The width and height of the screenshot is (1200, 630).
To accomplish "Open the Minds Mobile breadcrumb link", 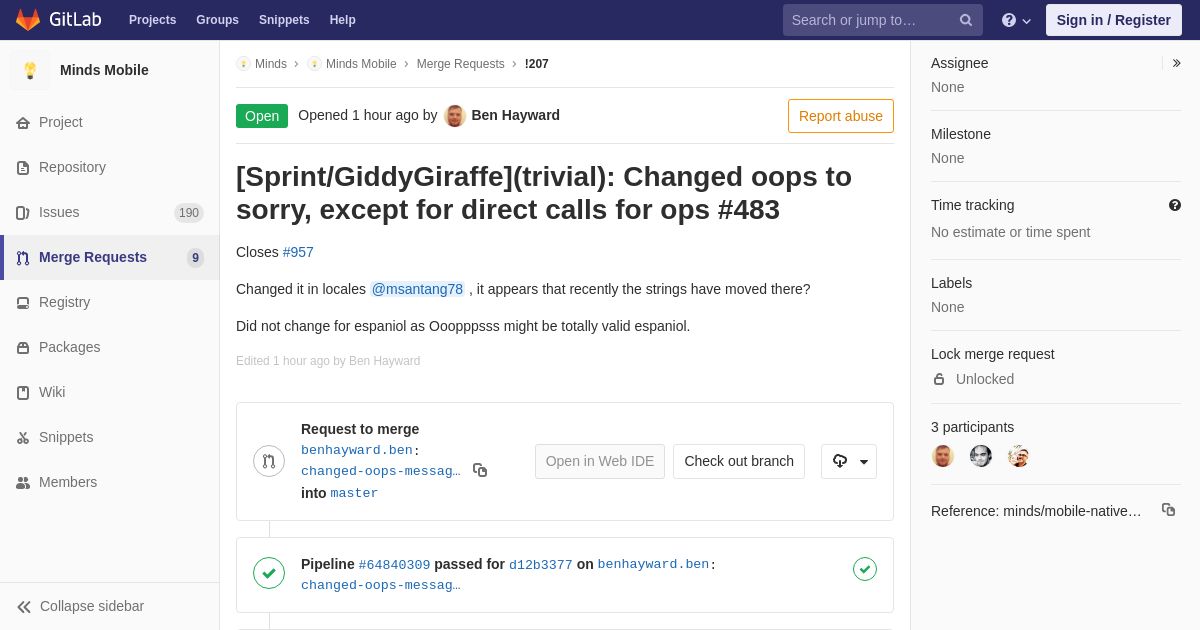I will [x=361, y=64].
